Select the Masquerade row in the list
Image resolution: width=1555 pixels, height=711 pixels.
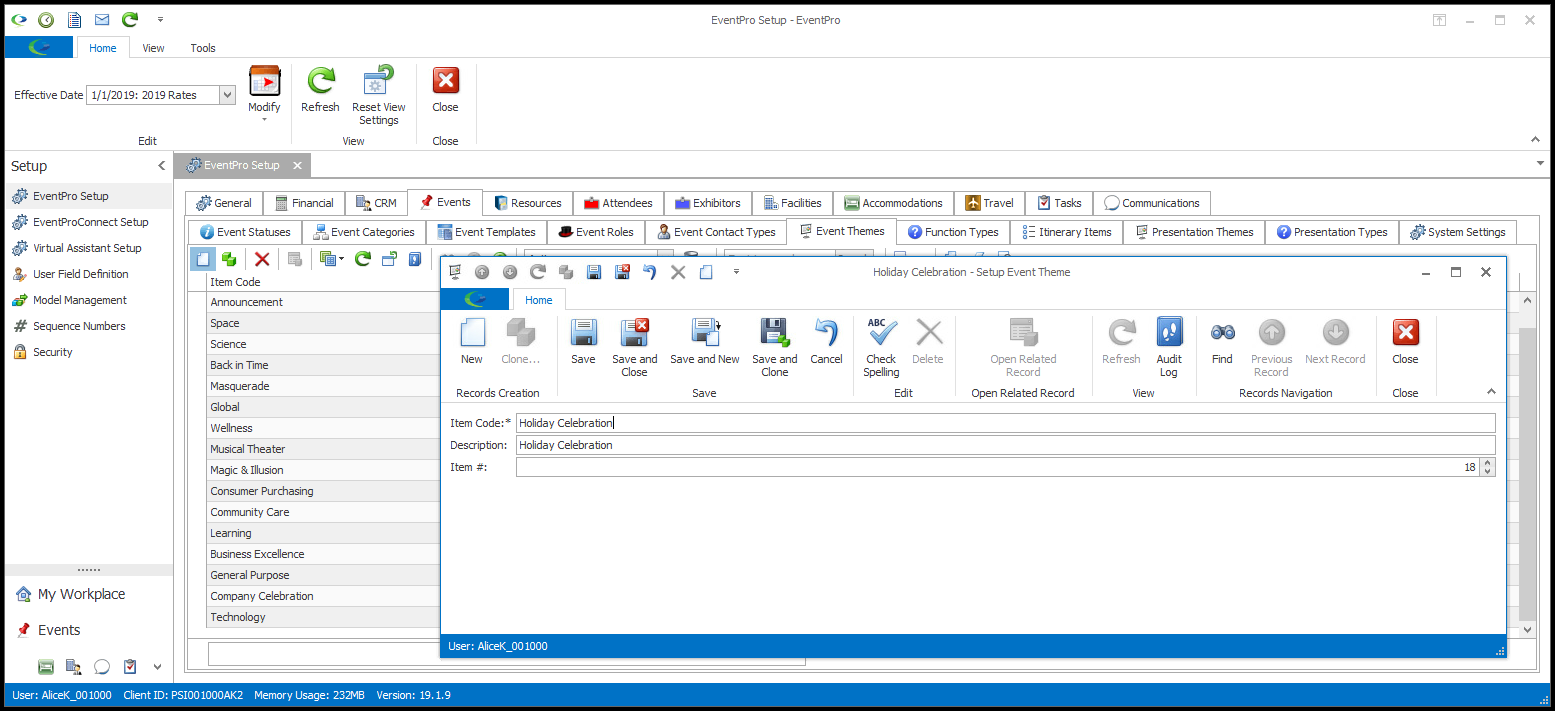click(x=323, y=386)
